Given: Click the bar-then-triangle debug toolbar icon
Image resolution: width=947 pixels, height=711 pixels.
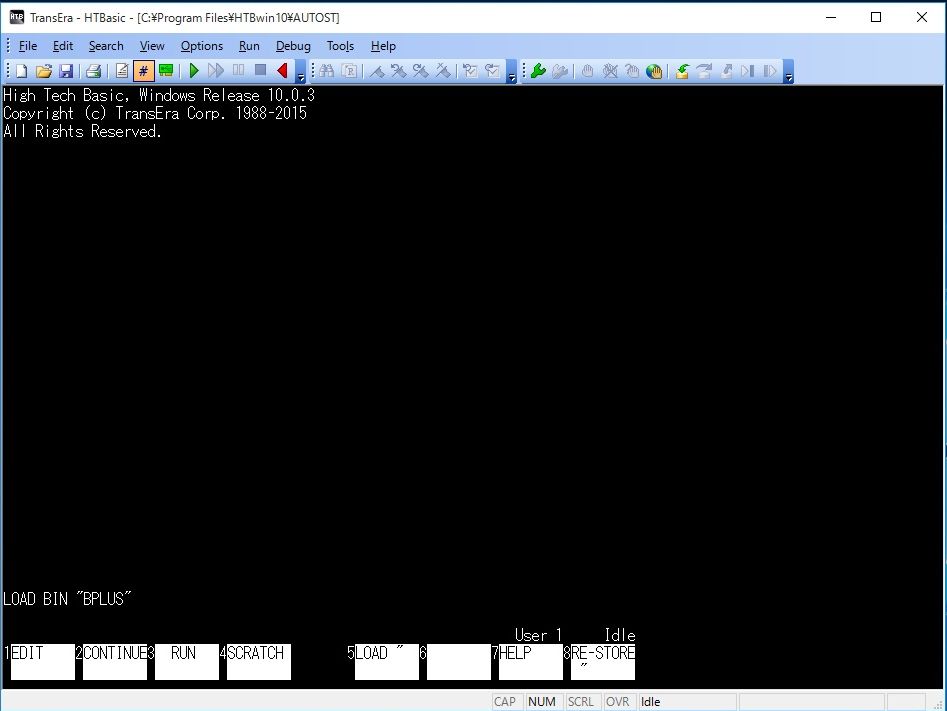Looking at the screenshot, I should click(x=769, y=71).
